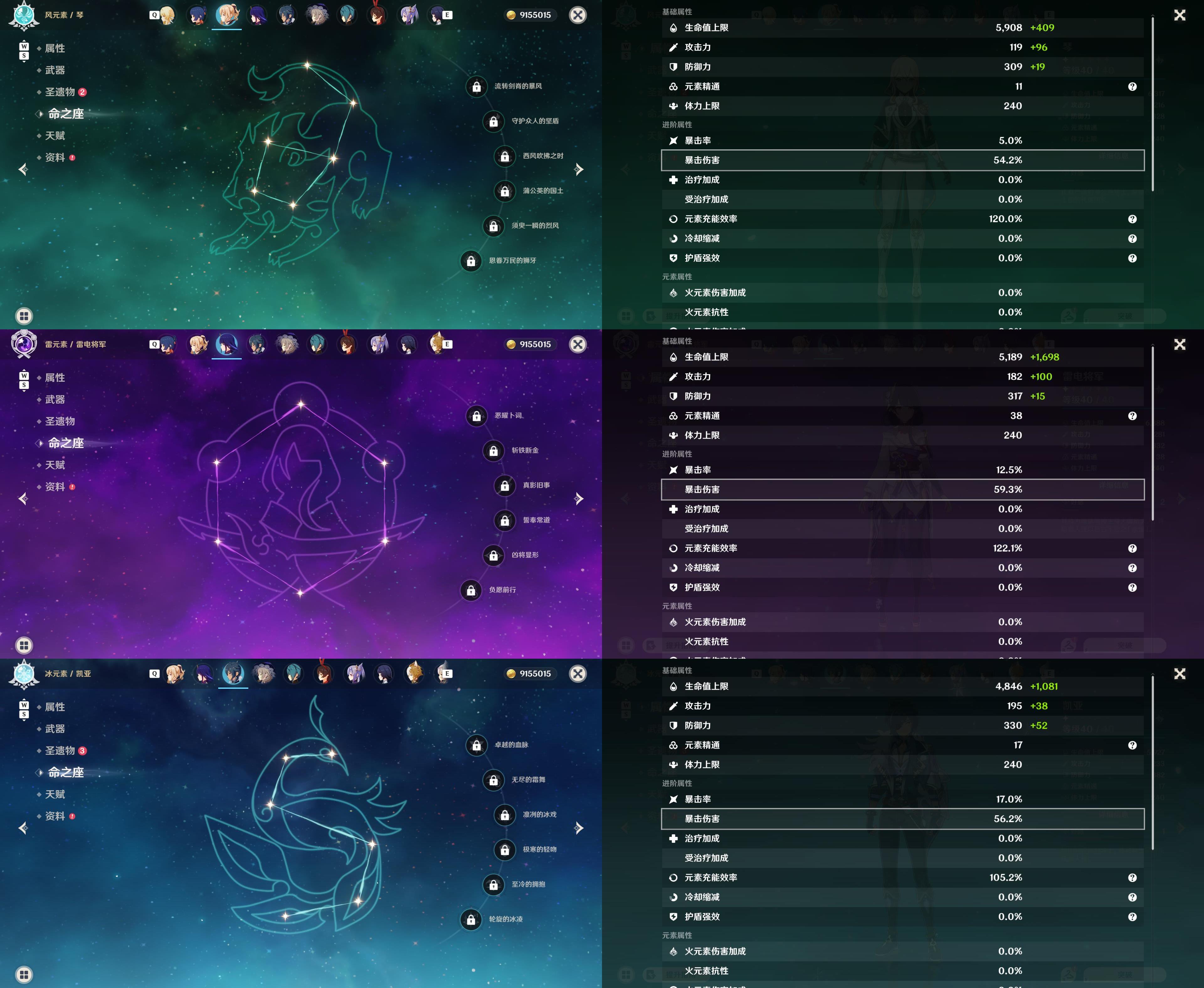Open the locked 流转剑脊的暴风 constellation node
Screen dimensions: 1204x988
click(x=476, y=87)
